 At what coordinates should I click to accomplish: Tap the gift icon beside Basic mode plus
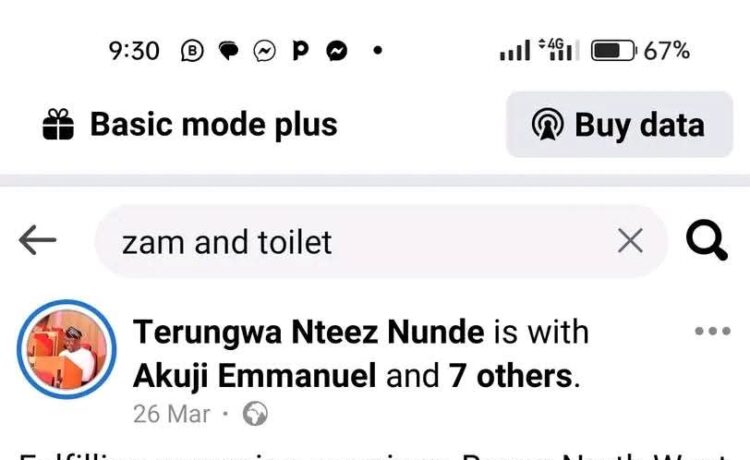(x=59, y=125)
